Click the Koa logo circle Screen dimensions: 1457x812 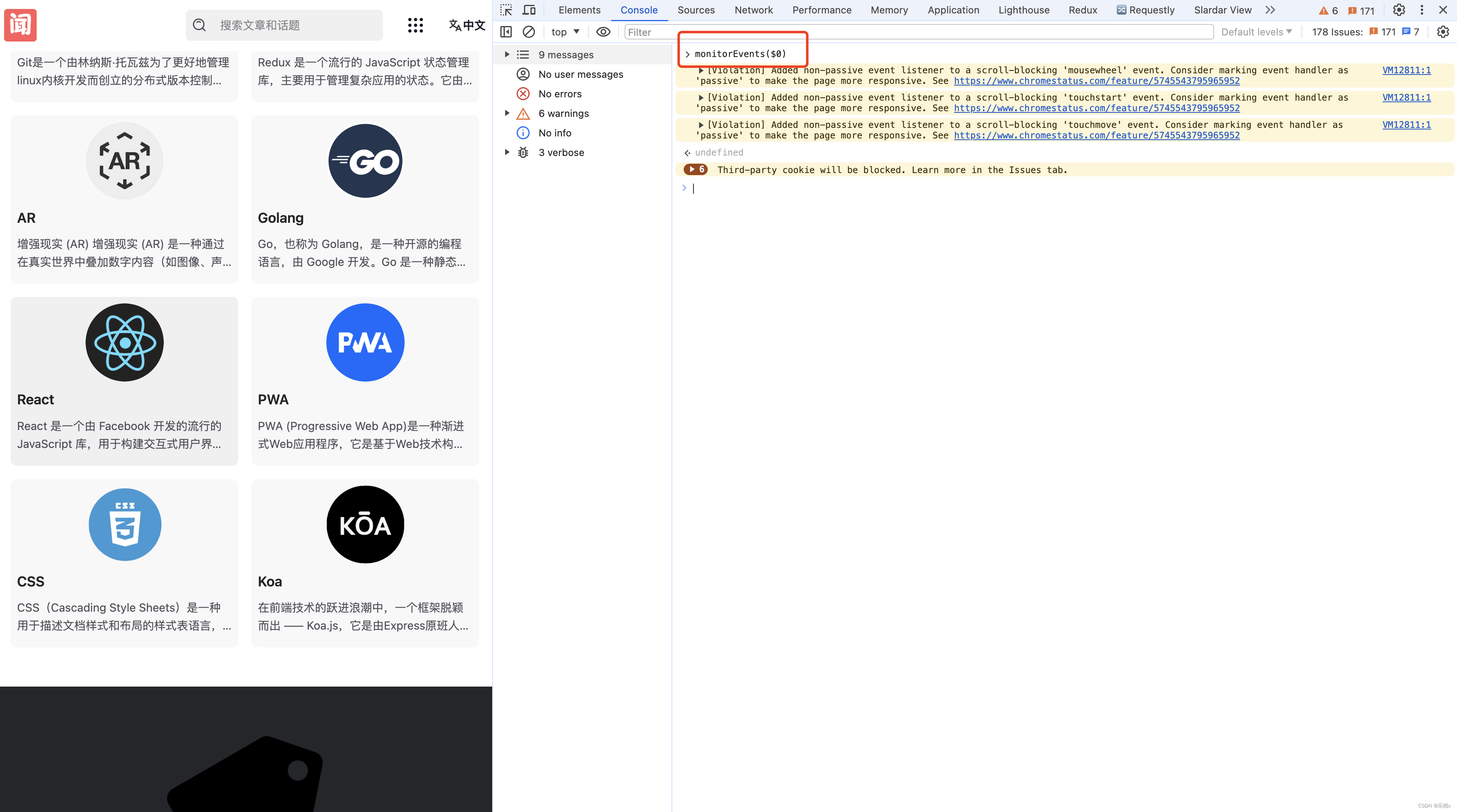pyautogui.click(x=365, y=525)
